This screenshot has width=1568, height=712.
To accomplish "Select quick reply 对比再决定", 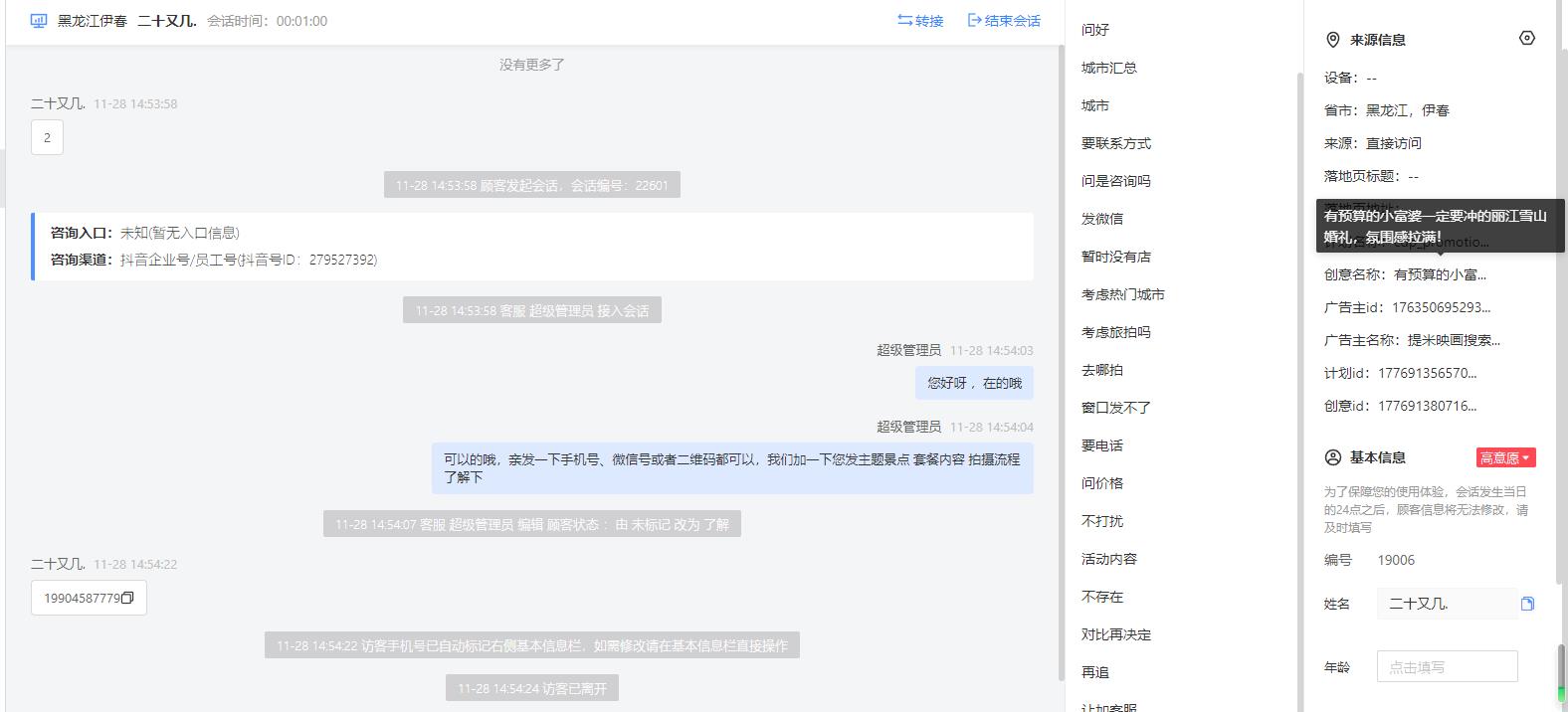I will click(1116, 634).
